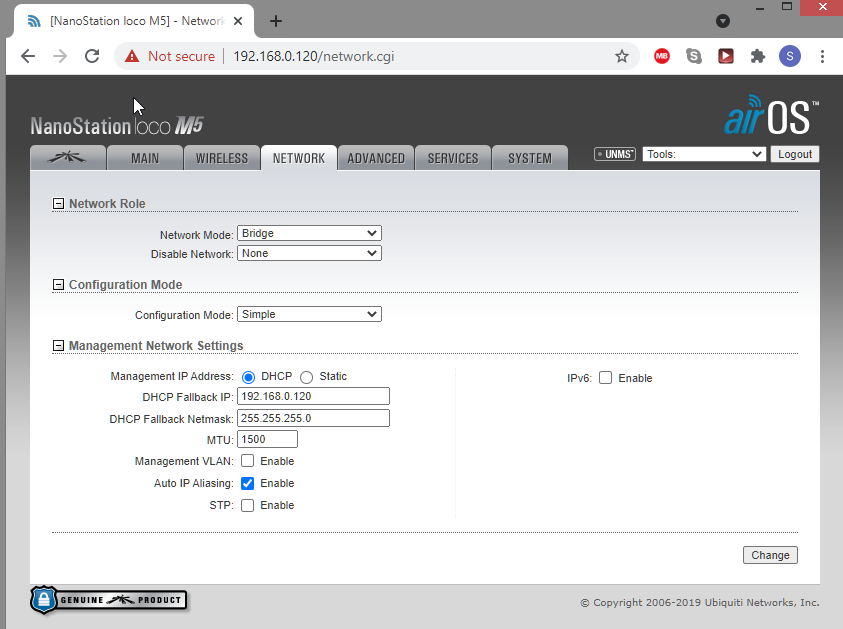This screenshot has height=629, width=843.
Task: Open the Configuration Mode dropdown
Action: 309,314
